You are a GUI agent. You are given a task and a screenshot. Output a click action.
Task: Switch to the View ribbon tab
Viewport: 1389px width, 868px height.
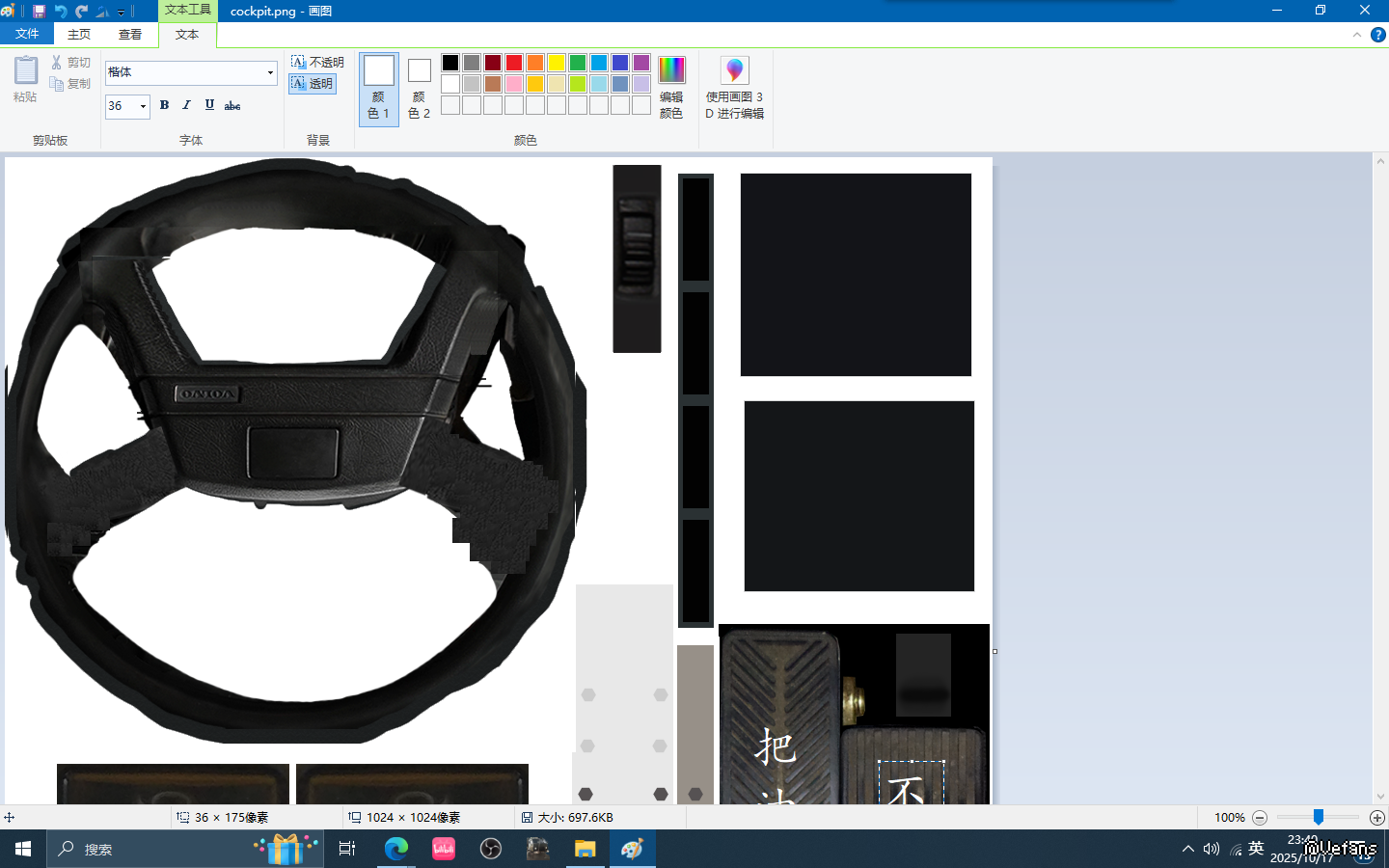click(x=130, y=34)
